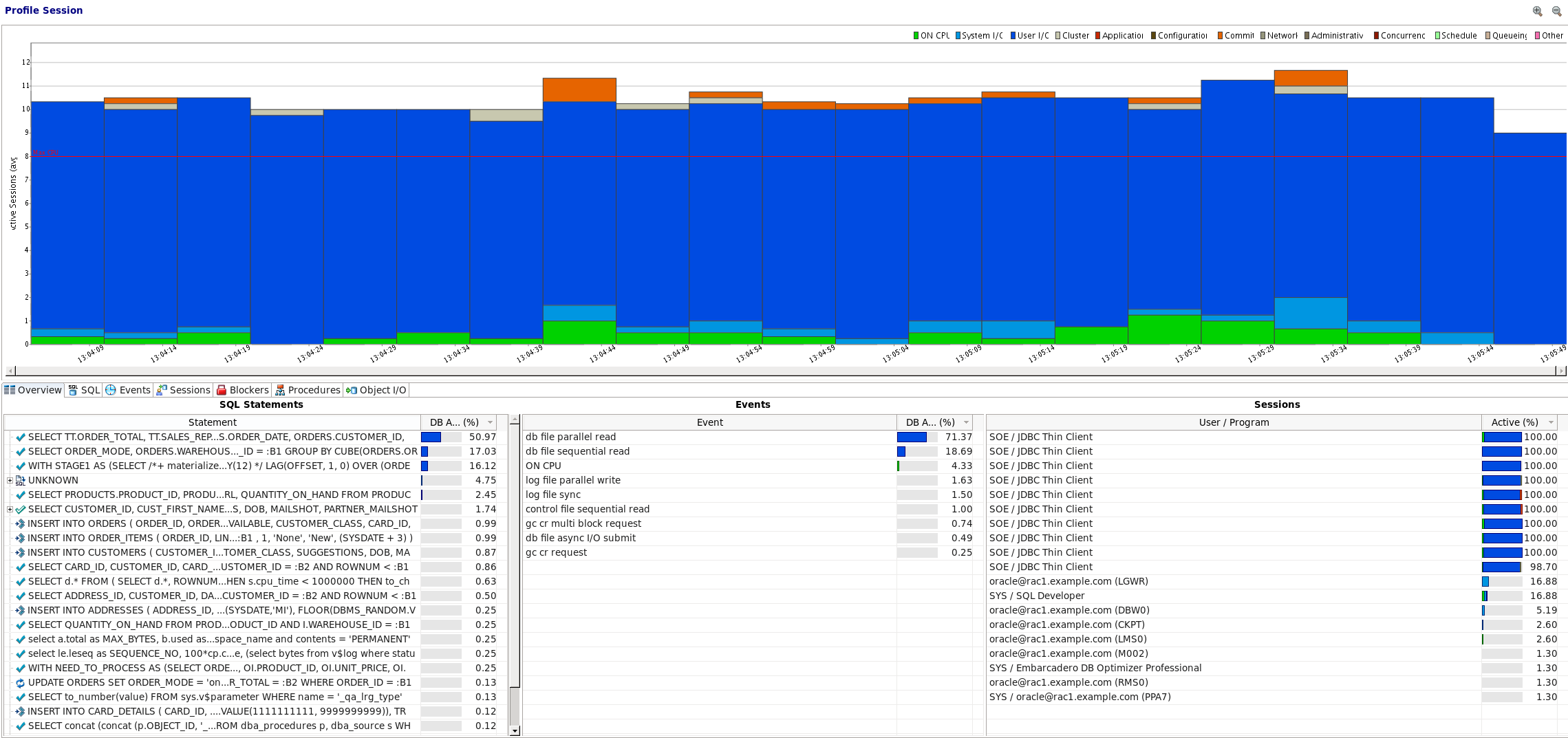Click the Commit legend color swatch
The image size is (1568, 738).
[x=1220, y=36]
